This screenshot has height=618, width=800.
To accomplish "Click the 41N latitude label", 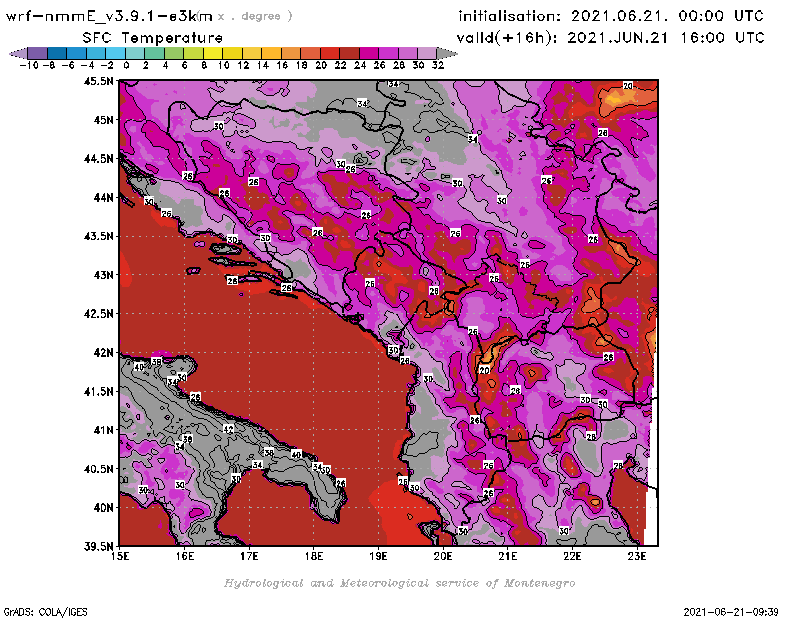I will (103, 430).
